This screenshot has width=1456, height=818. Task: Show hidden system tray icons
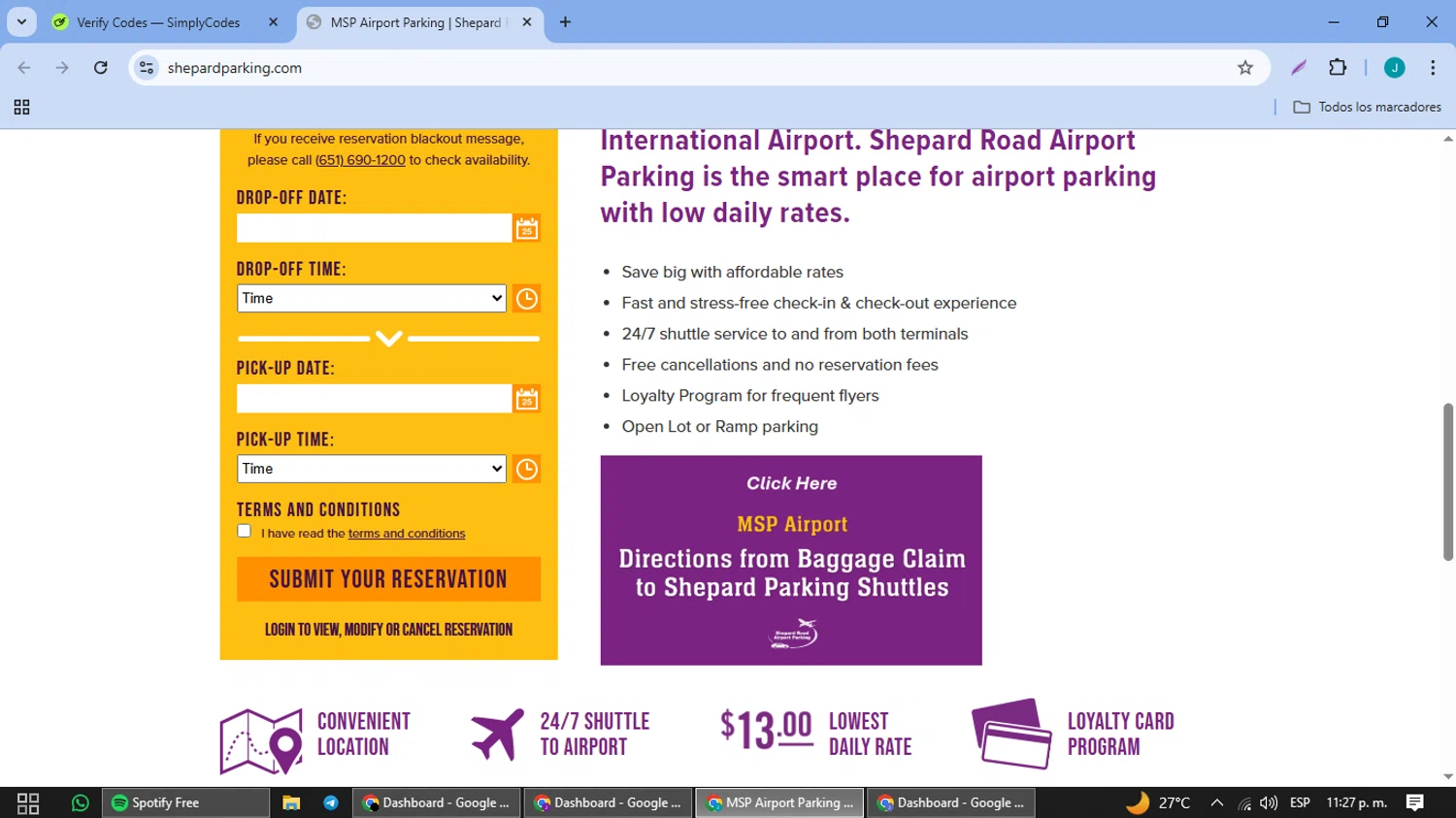(1217, 802)
